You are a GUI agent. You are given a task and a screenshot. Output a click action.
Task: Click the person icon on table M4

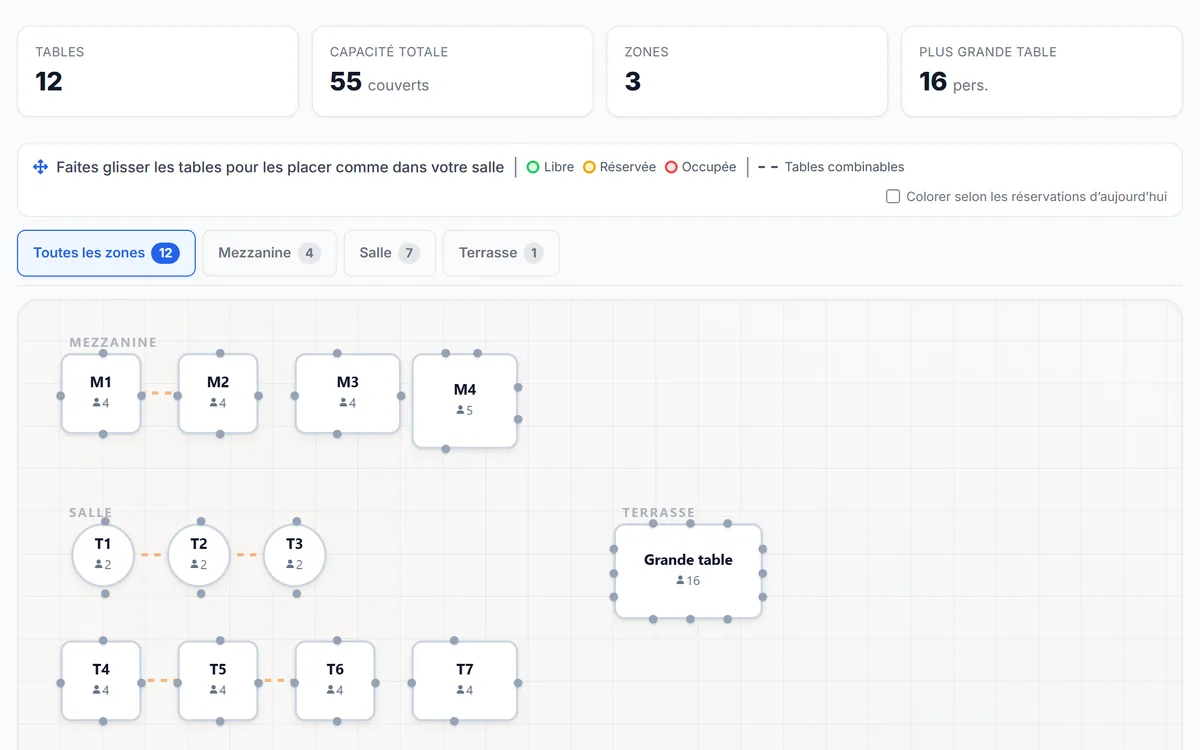pos(460,410)
